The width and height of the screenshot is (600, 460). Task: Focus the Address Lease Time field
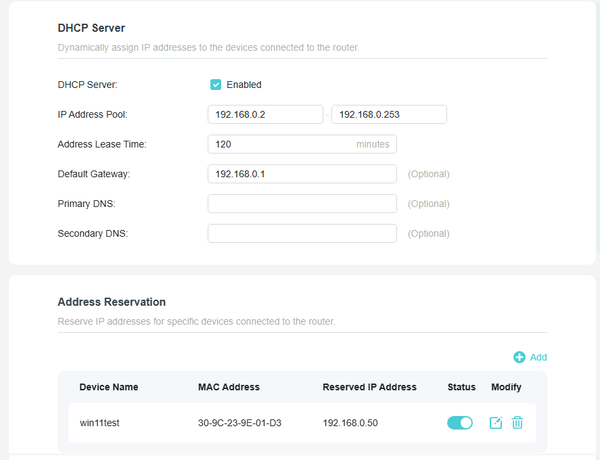pos(280,144)
